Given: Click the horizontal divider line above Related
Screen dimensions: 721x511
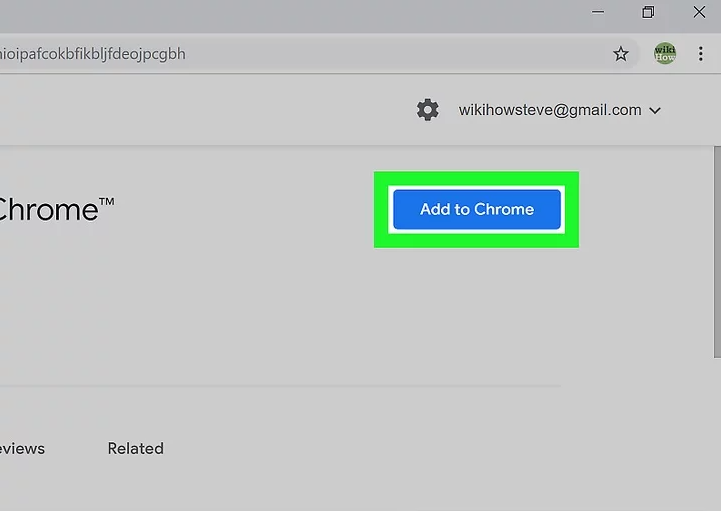Looking at the screenshot, I should pyautogui.click(x=280, y=385).
